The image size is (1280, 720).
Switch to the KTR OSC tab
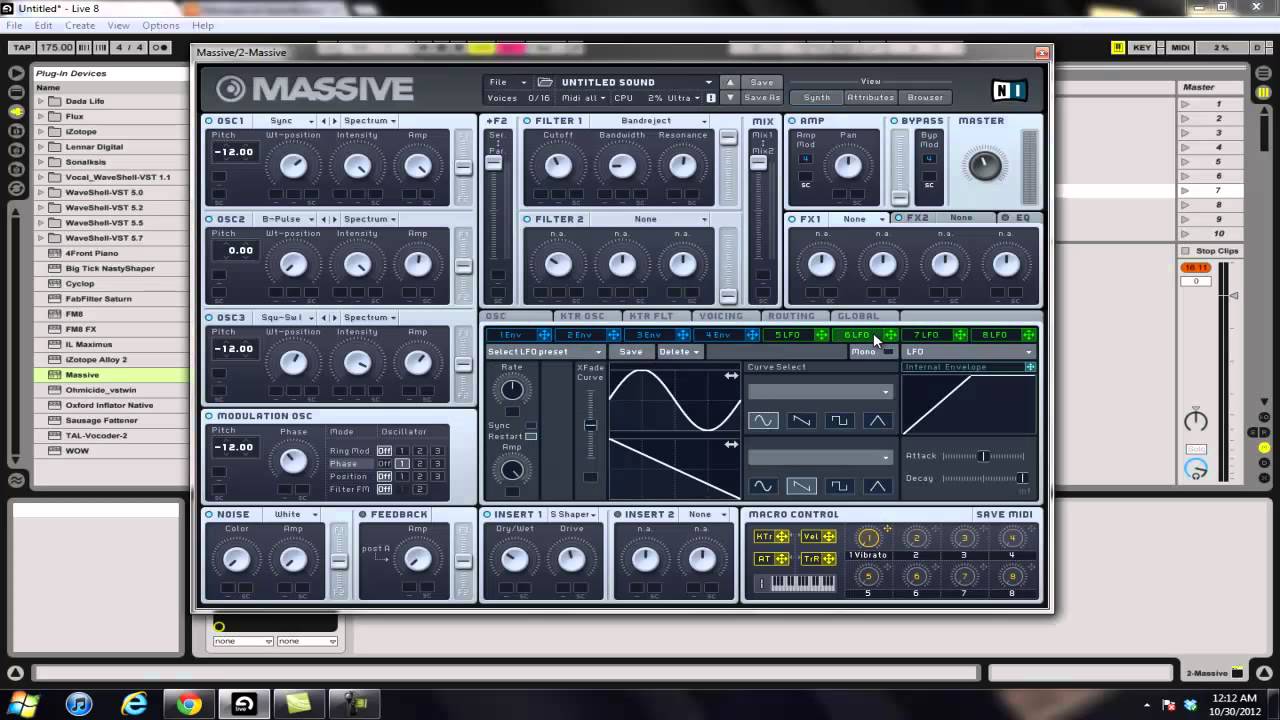click(582, 316)
